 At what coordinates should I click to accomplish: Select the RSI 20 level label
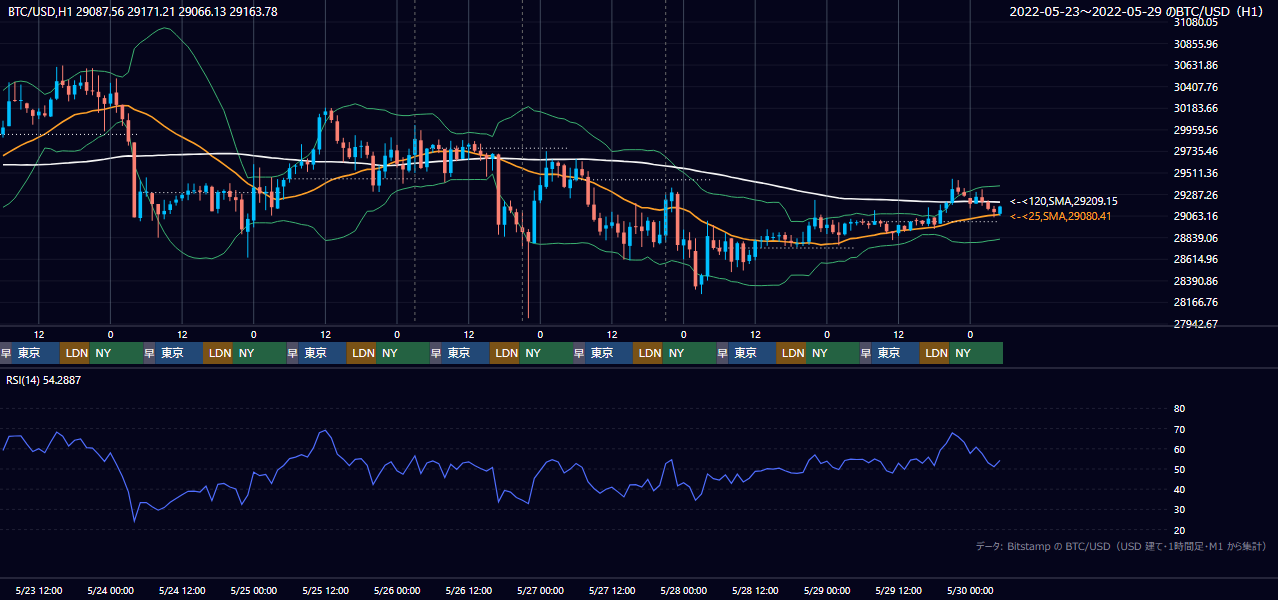point(1179,530)
